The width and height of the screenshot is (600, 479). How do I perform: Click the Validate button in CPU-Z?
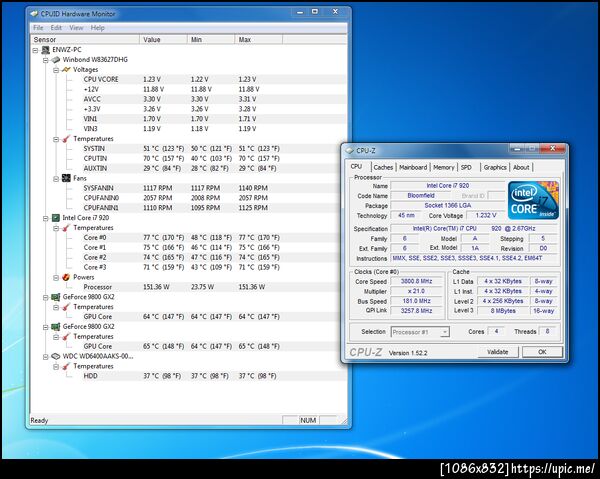498,352
